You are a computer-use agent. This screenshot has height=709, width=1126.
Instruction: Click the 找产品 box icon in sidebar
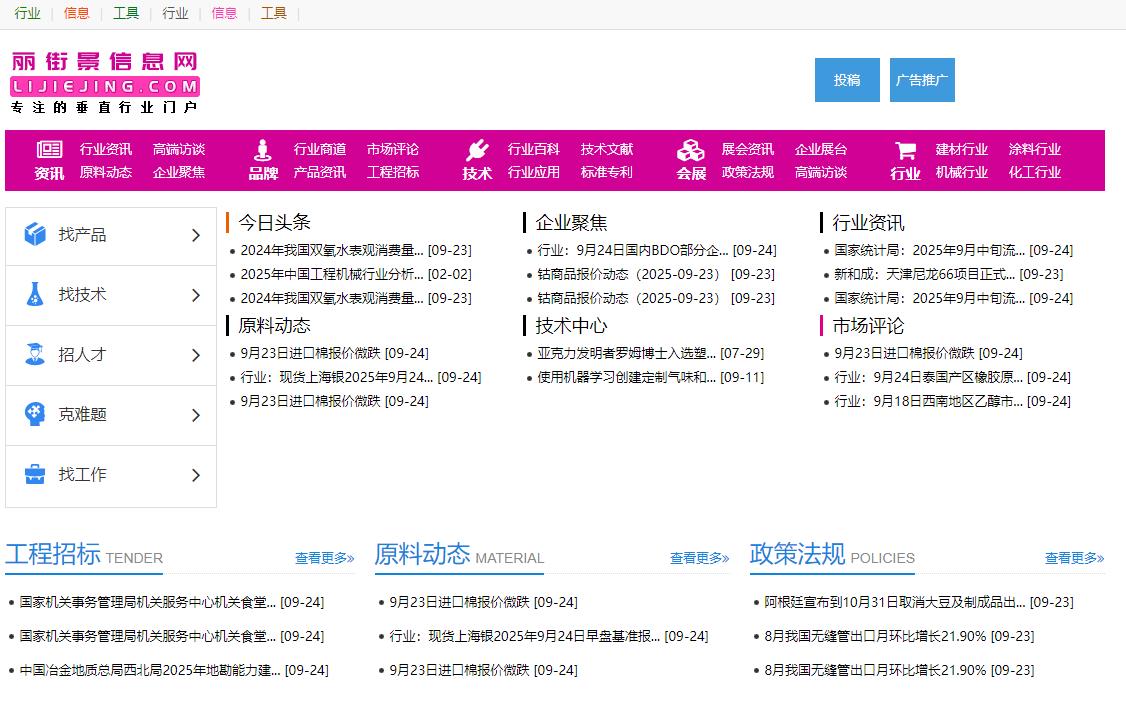(x=35, y=235)
